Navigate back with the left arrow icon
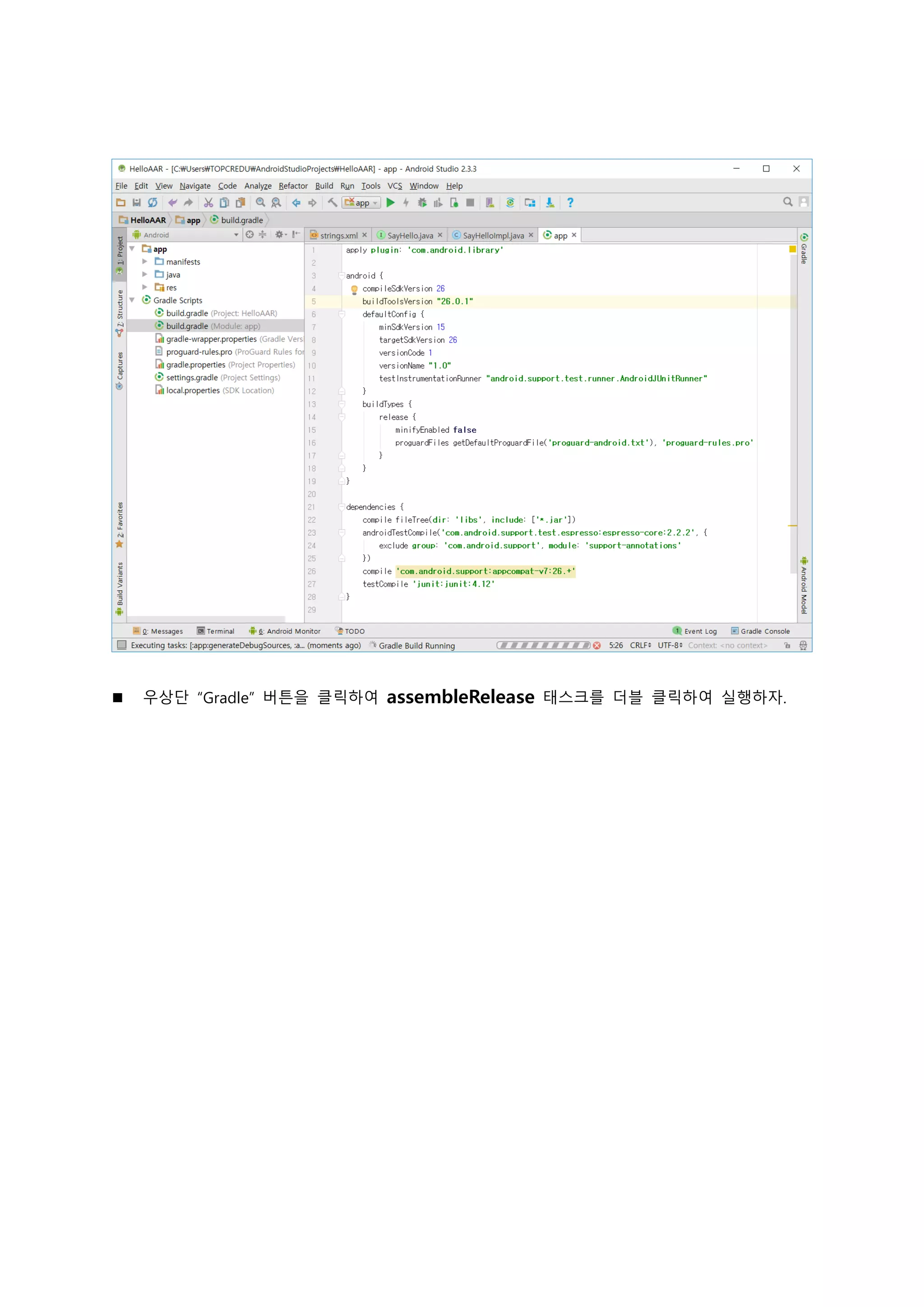 click(296, 203)
